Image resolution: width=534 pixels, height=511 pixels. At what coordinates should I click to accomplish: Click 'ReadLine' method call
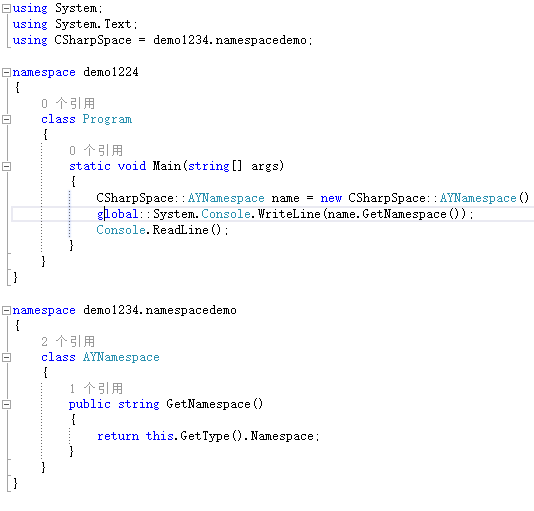[180, 230]
